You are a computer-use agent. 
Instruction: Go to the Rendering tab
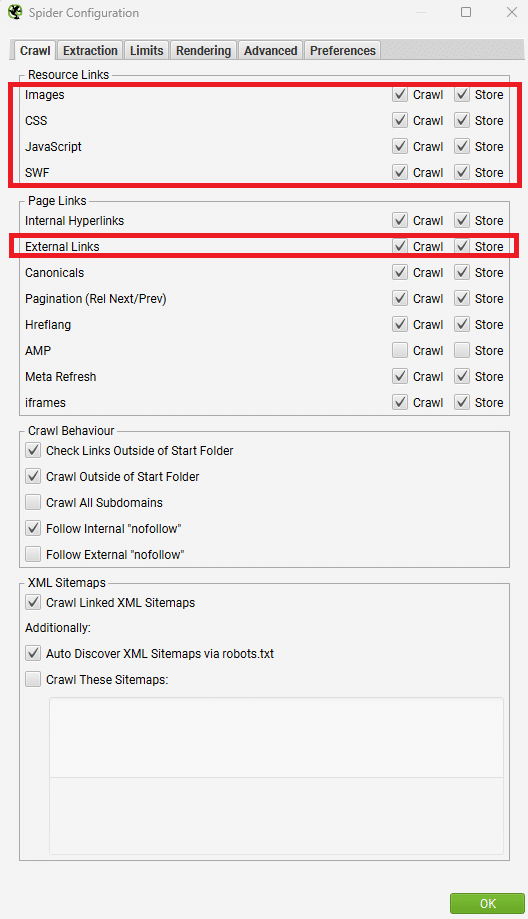click(x=203, y=50)
